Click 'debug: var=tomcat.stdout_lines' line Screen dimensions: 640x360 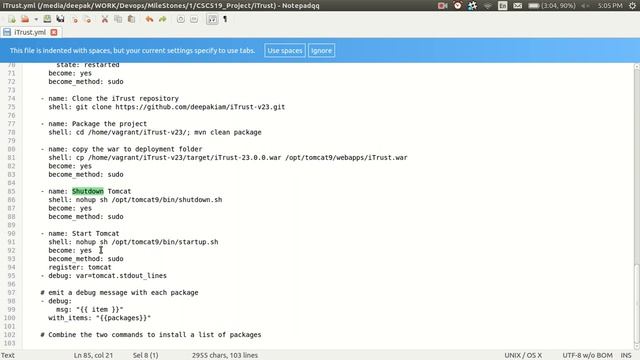click(x=103, y=276)
